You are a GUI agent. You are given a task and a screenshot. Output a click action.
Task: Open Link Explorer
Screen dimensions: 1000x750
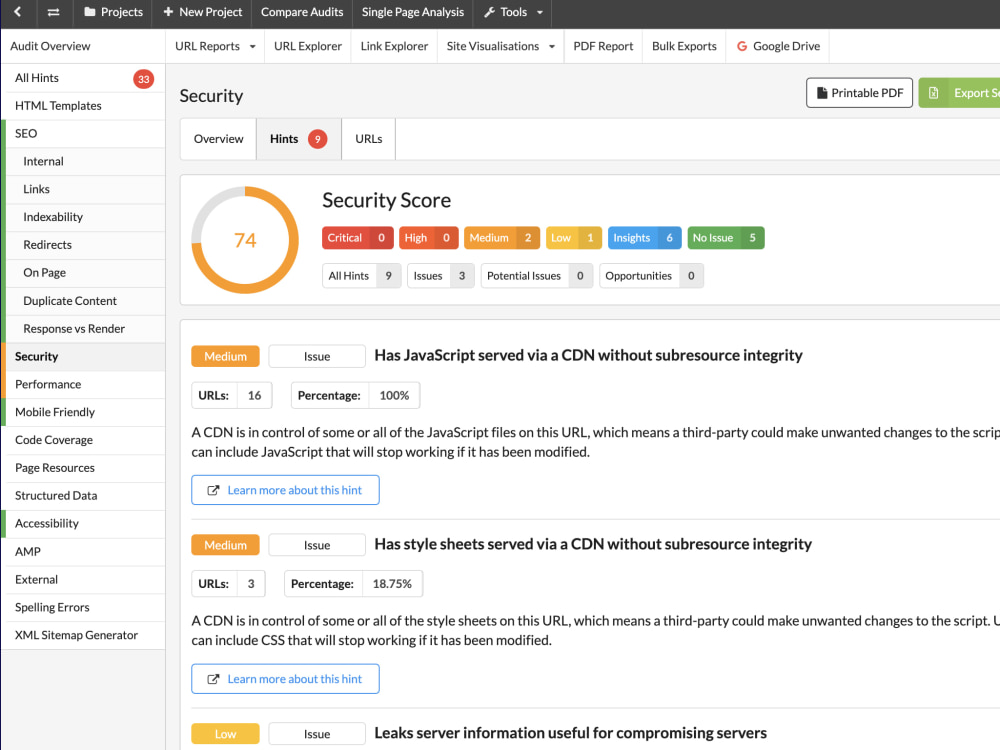click(x=394, y=46)
